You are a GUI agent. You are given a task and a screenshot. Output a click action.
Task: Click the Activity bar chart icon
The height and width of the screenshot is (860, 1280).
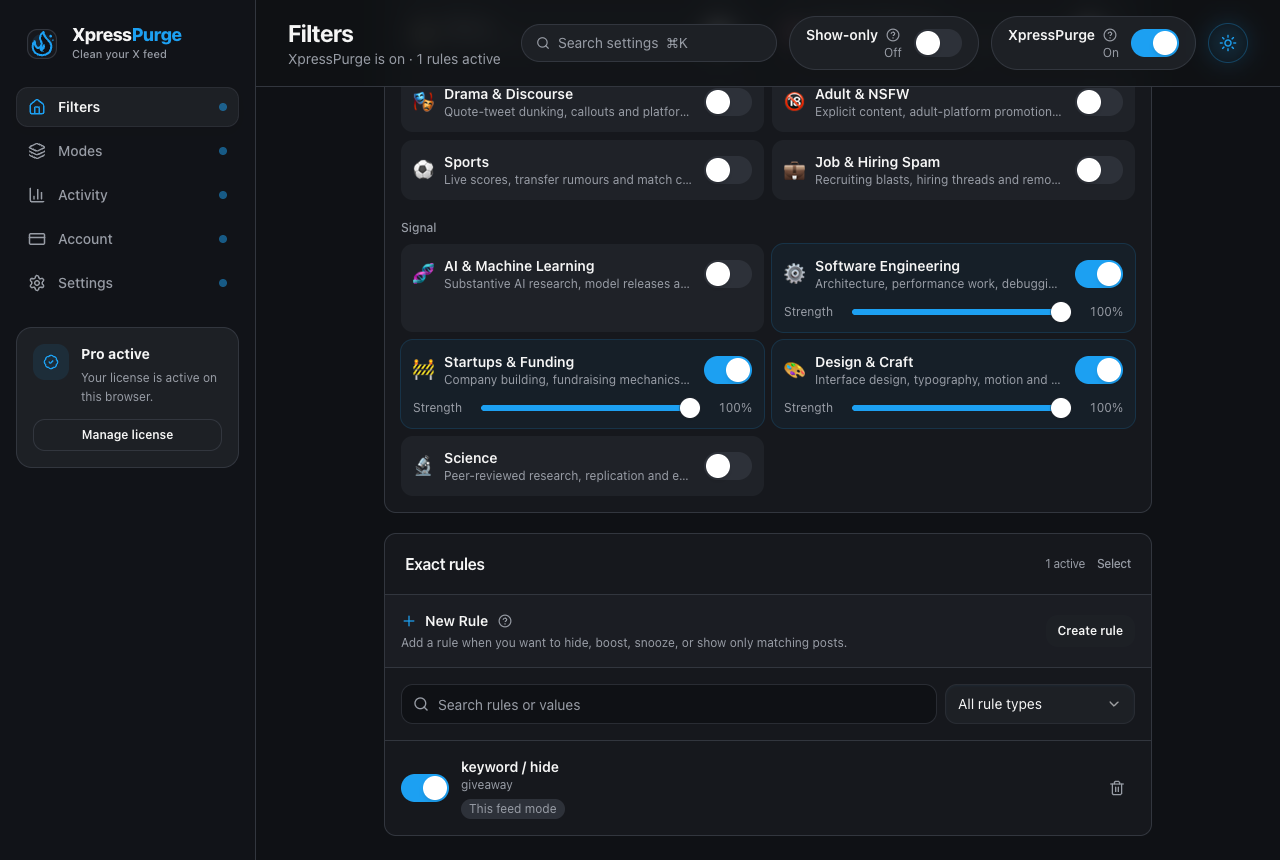37,195
